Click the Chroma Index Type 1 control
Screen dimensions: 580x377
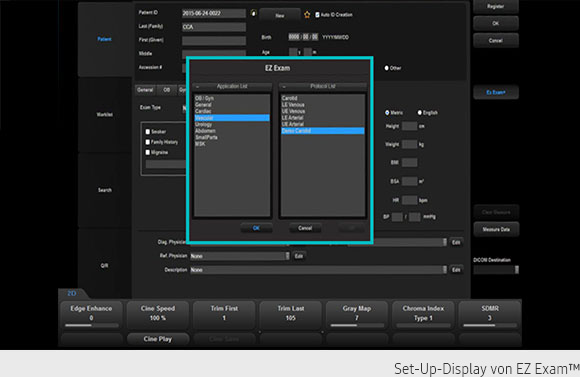pyautogui.click(x=424, y=314)
